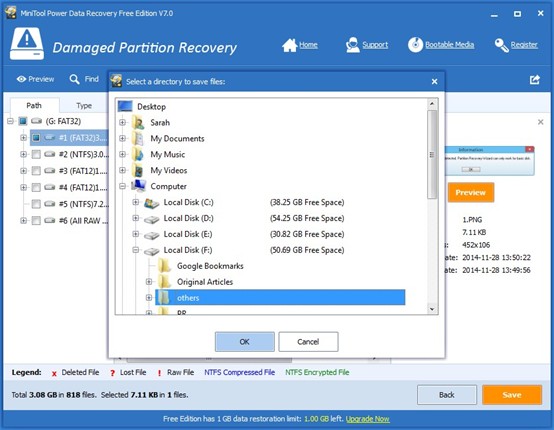The height and width of the screenshot is (430, 554).
Task: Check the #2 (NTFS) partition checkbox
Action: [36, 154]
